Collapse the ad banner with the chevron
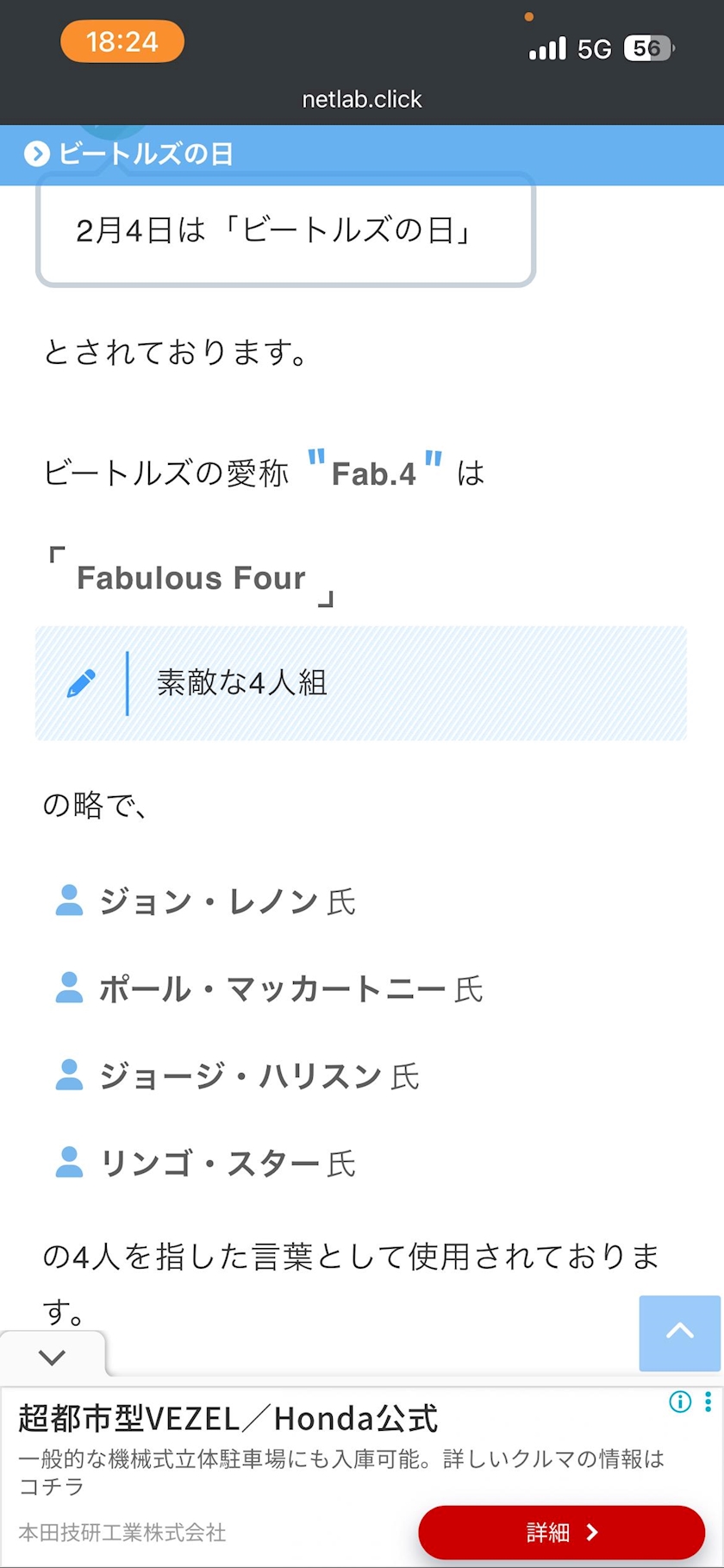 coord(52,1357)
